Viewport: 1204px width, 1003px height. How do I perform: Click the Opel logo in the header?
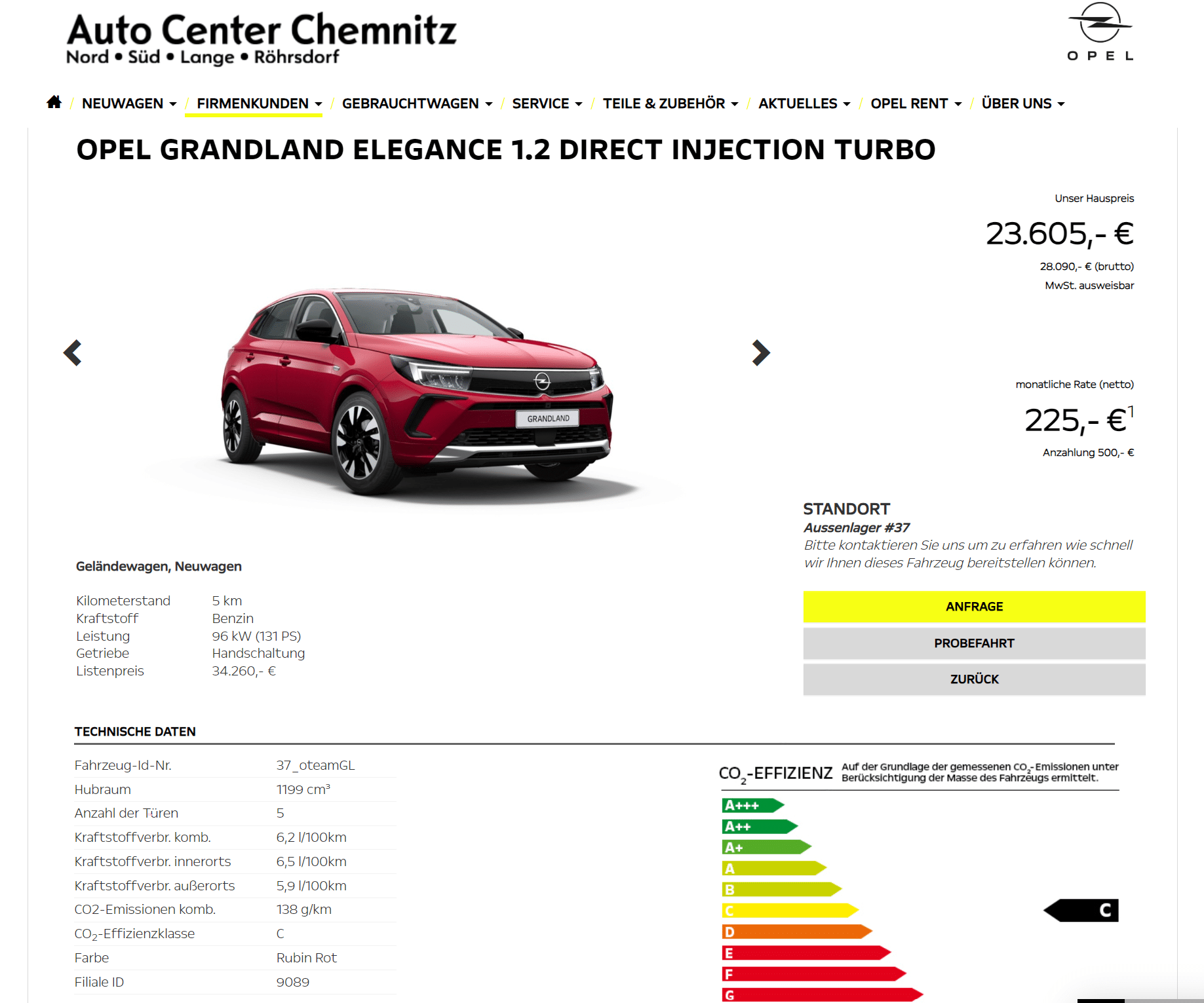coord(1100,32)
